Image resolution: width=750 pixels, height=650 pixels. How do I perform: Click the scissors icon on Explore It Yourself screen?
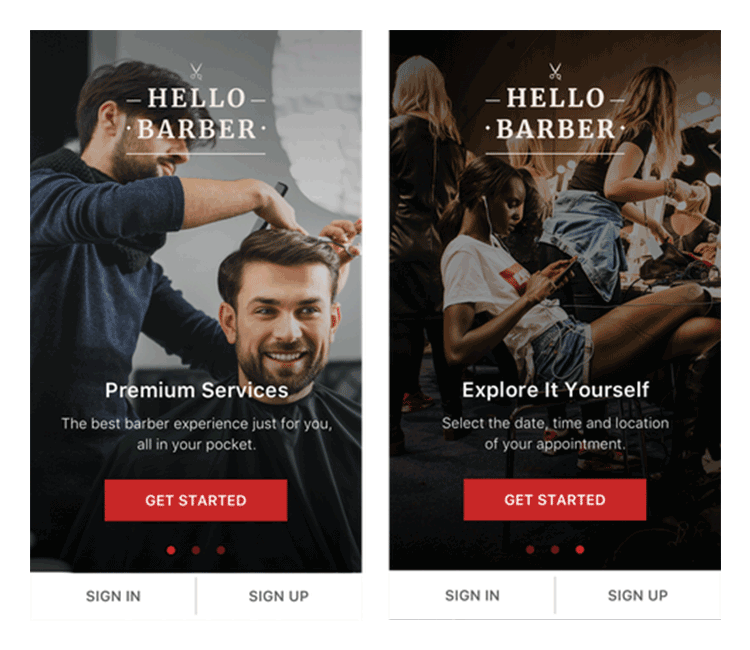555,72
